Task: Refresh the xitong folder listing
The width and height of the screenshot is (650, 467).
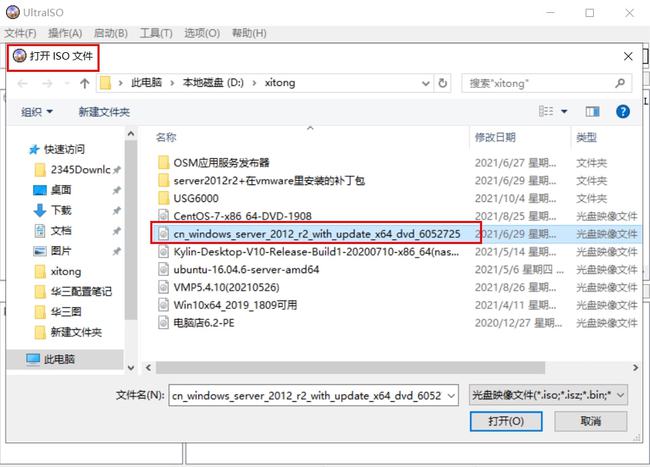Action: pos(443,83)
